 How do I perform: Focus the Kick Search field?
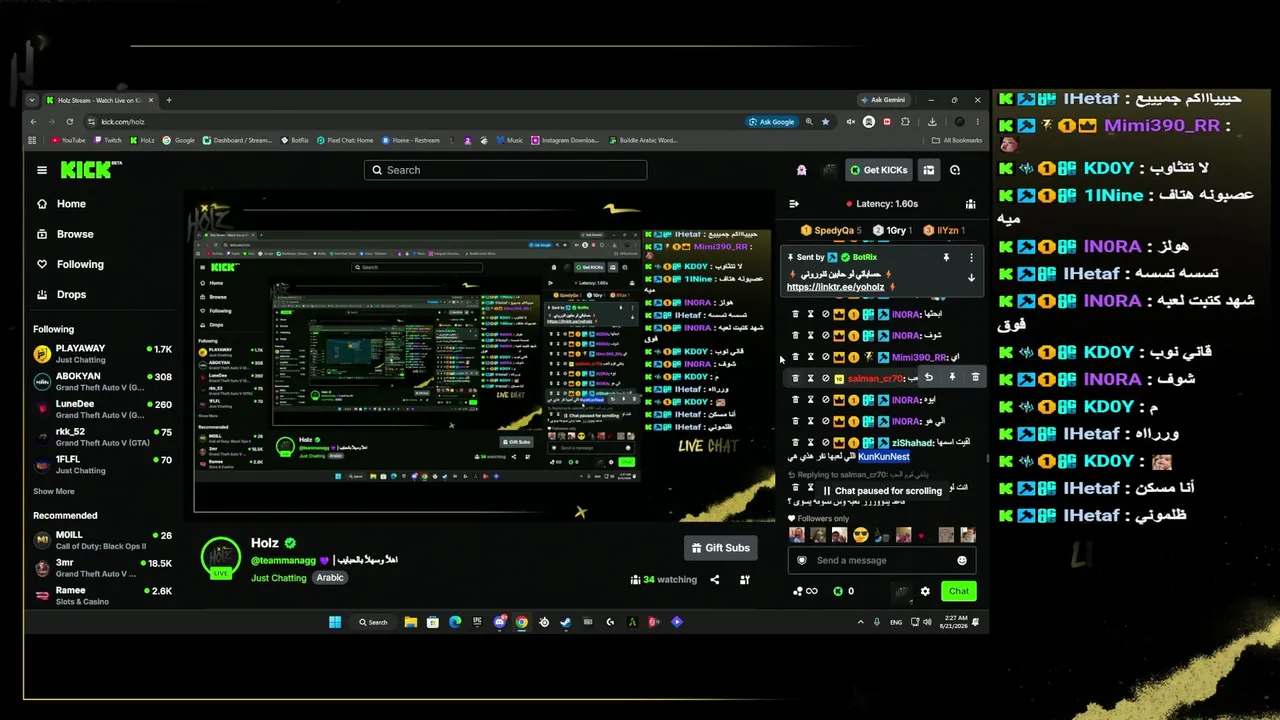[x=505, y=170]
